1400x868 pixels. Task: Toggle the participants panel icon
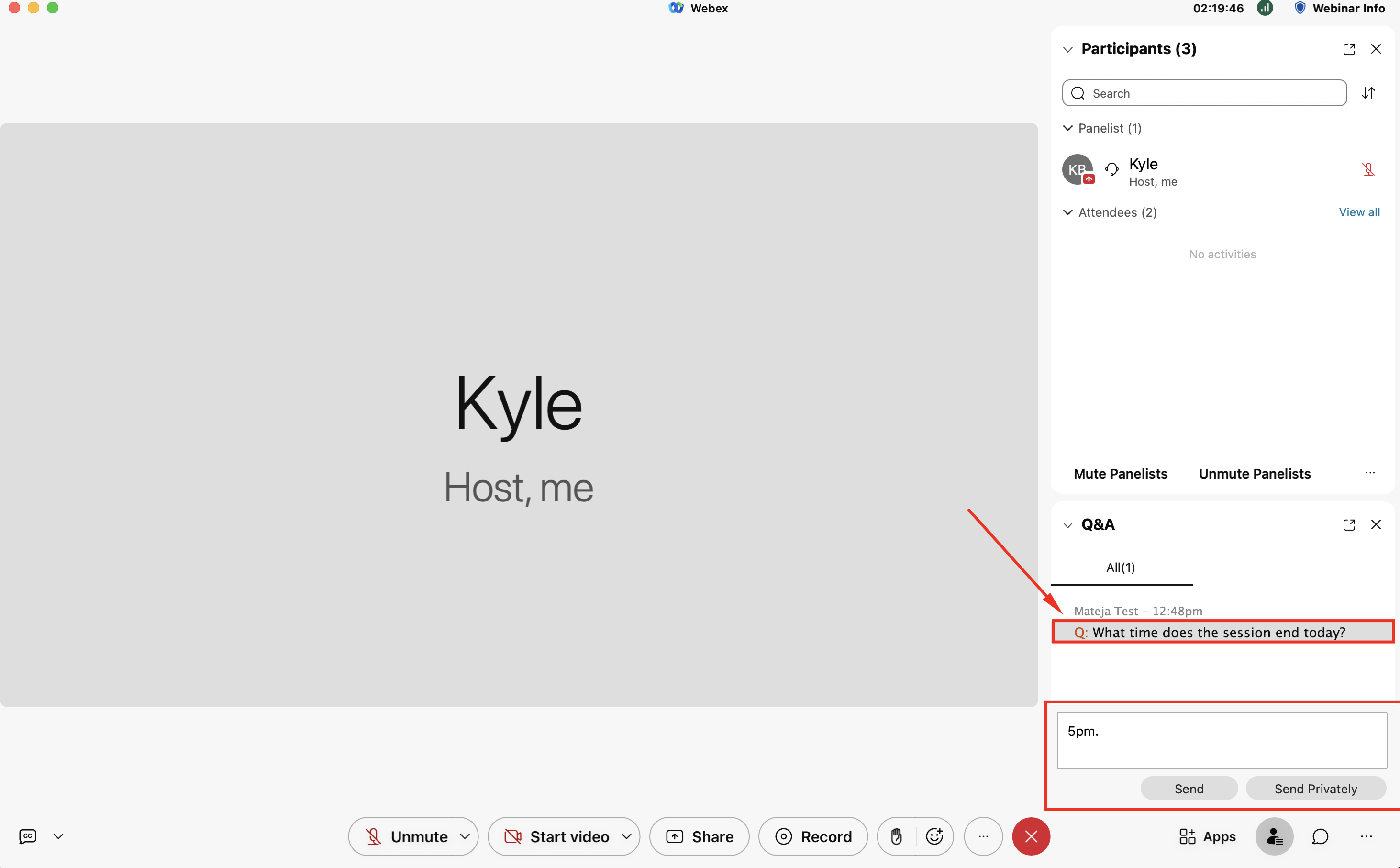(1274, 836)
